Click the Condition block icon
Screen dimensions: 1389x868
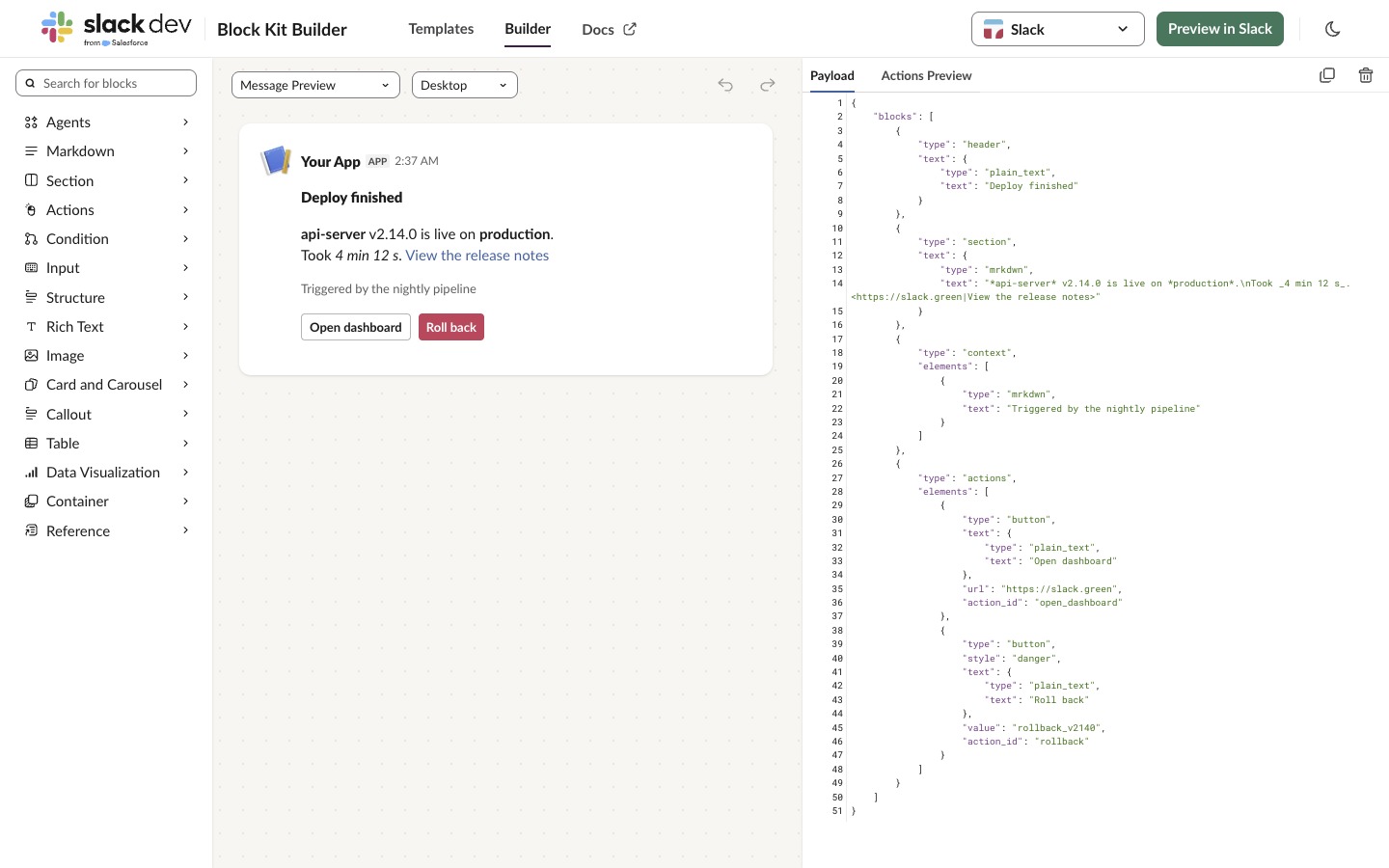click(x=31, y=239)
